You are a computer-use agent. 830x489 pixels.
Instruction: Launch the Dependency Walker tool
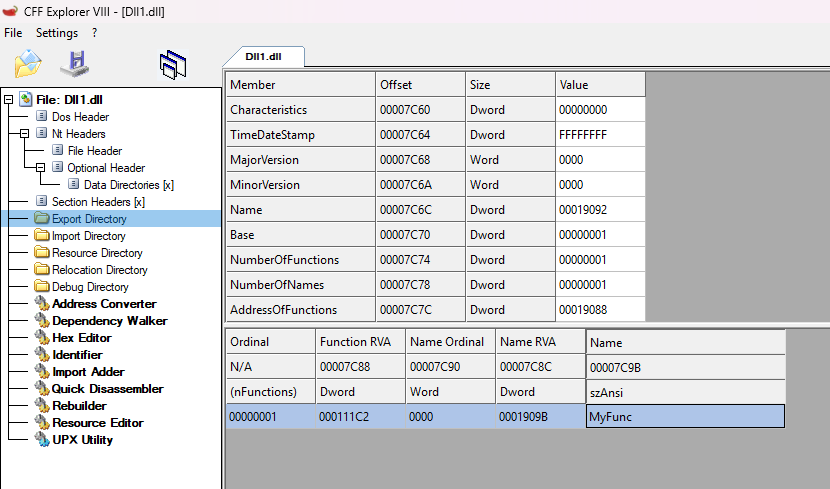[x=109, y=321]
